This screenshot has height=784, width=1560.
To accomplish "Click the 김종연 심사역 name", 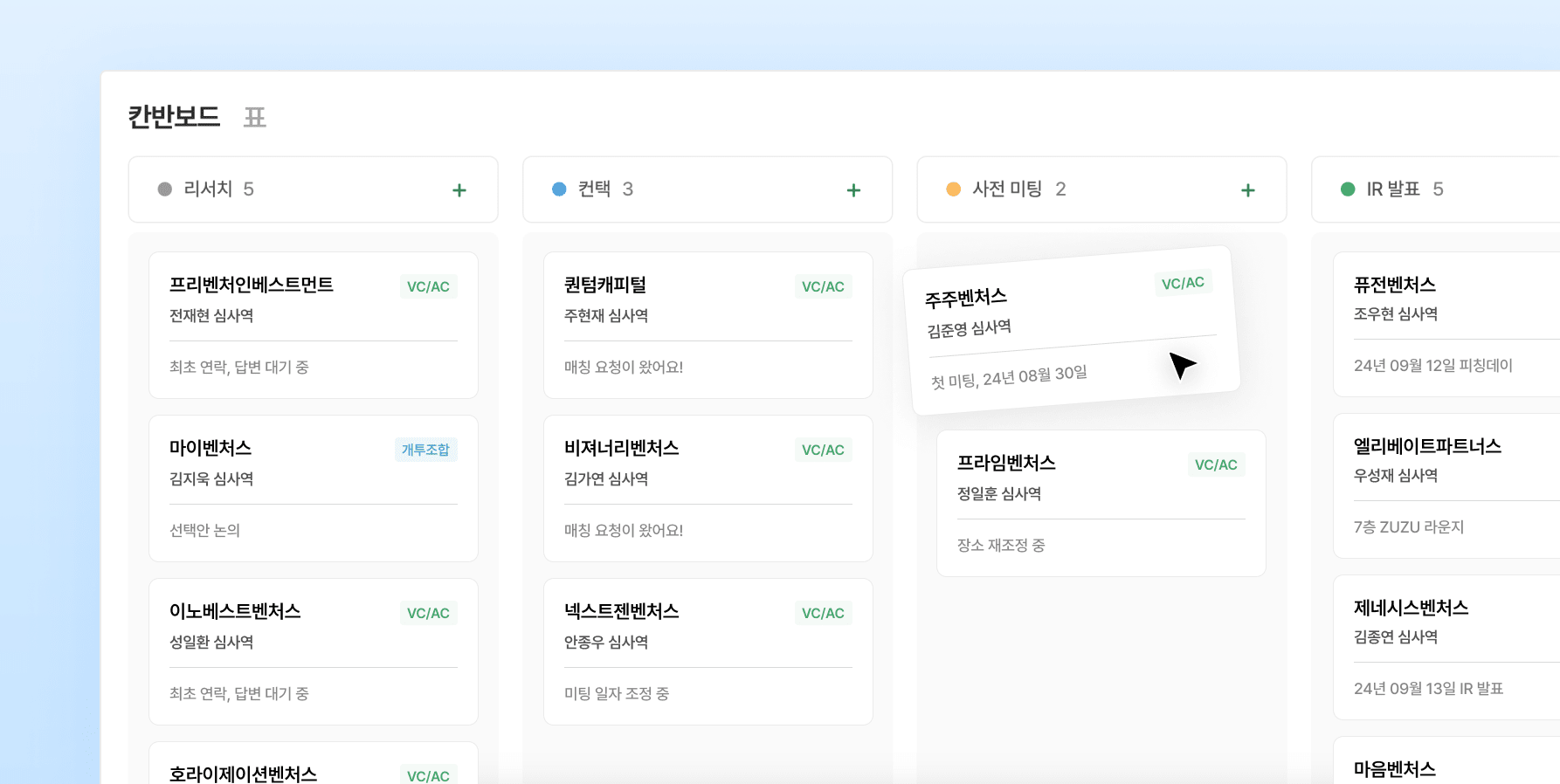I will point(1396,637).
